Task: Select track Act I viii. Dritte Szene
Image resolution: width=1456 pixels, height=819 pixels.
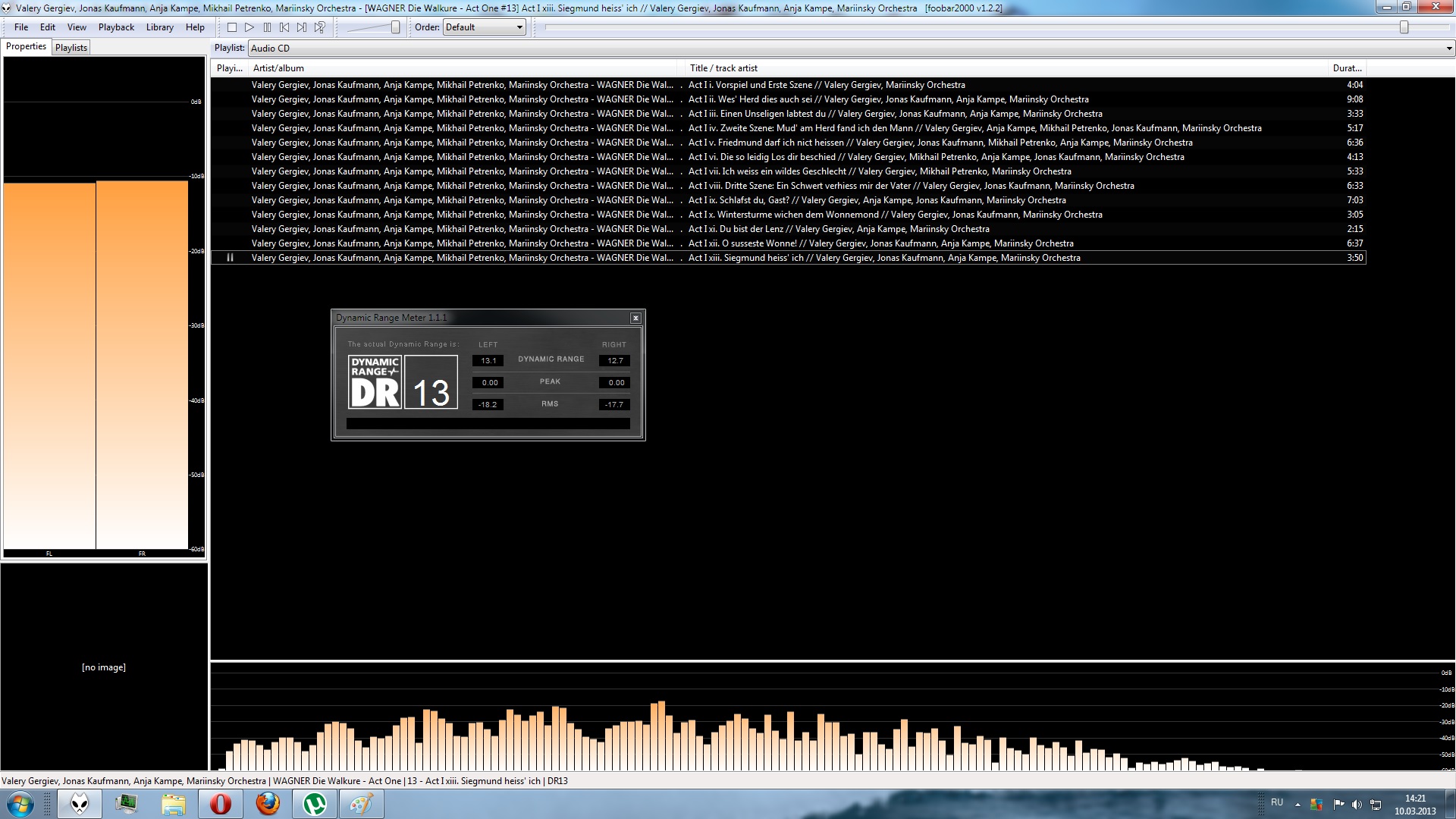Action: [789, 186]
